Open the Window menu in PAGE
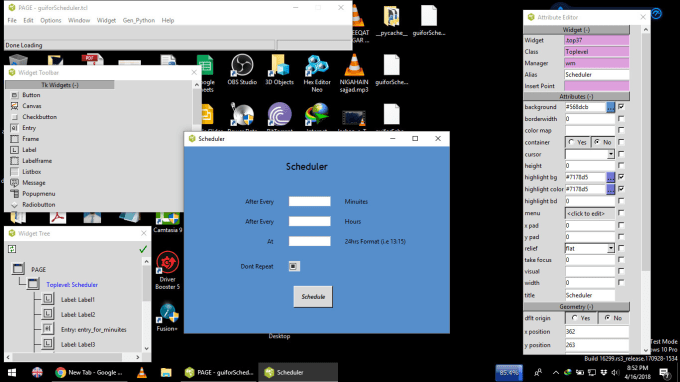Viewport: 680px width, 382px height. click(79, 20)
